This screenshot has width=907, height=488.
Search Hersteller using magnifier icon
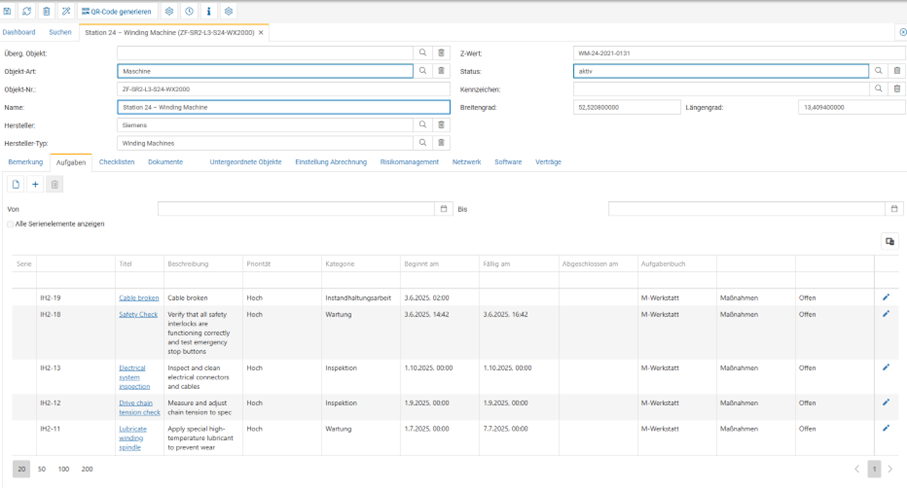pyautogui.click(x=423, y=125)
